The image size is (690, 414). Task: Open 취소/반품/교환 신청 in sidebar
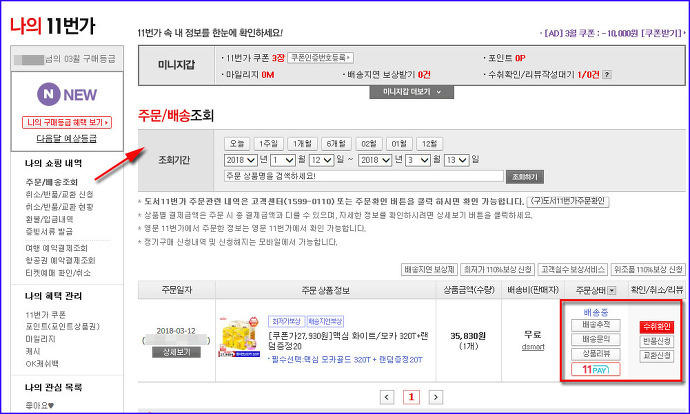(59, 194)
